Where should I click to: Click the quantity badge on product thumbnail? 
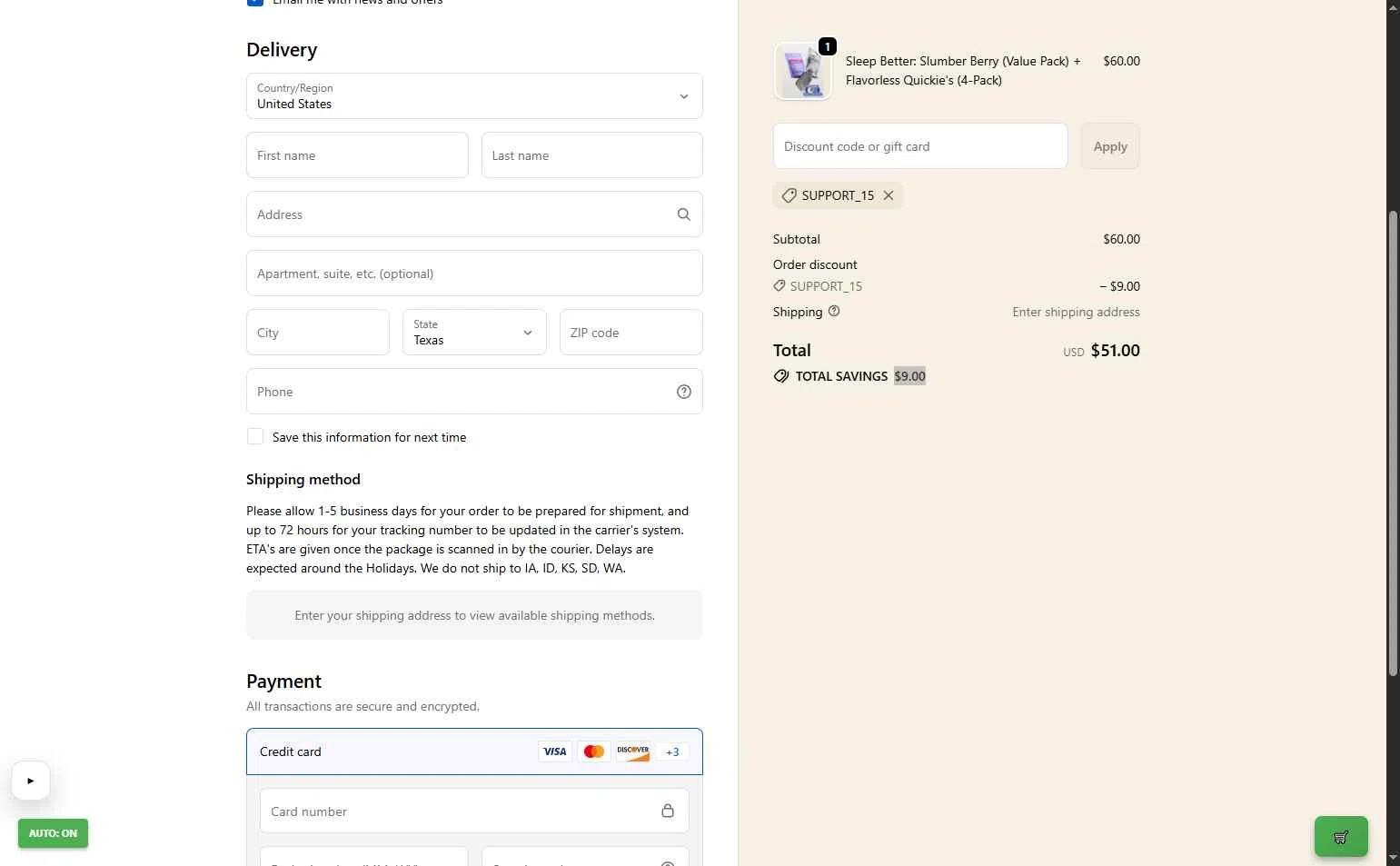point(828,46)
